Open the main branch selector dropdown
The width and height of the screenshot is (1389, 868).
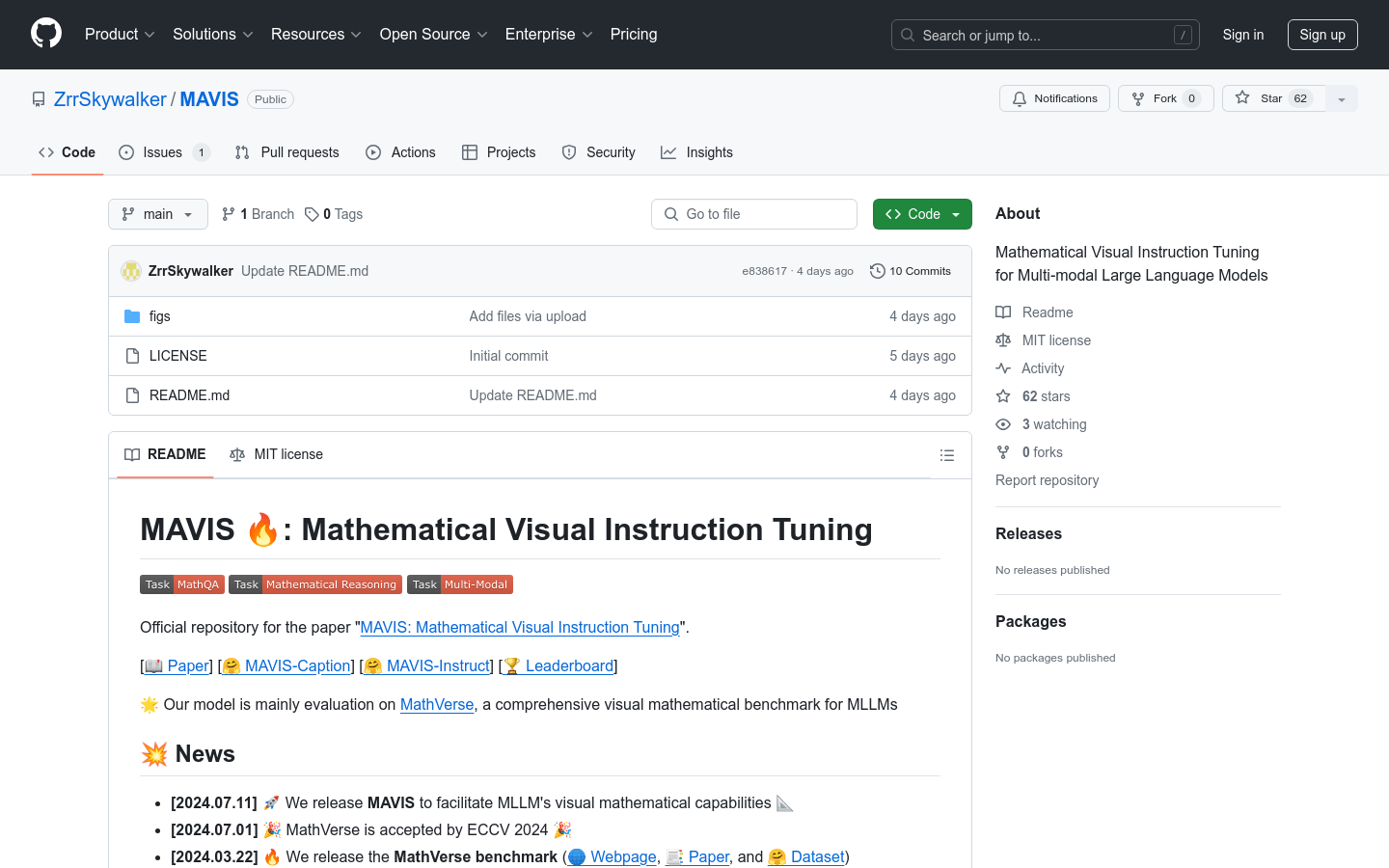click(158, 214)
